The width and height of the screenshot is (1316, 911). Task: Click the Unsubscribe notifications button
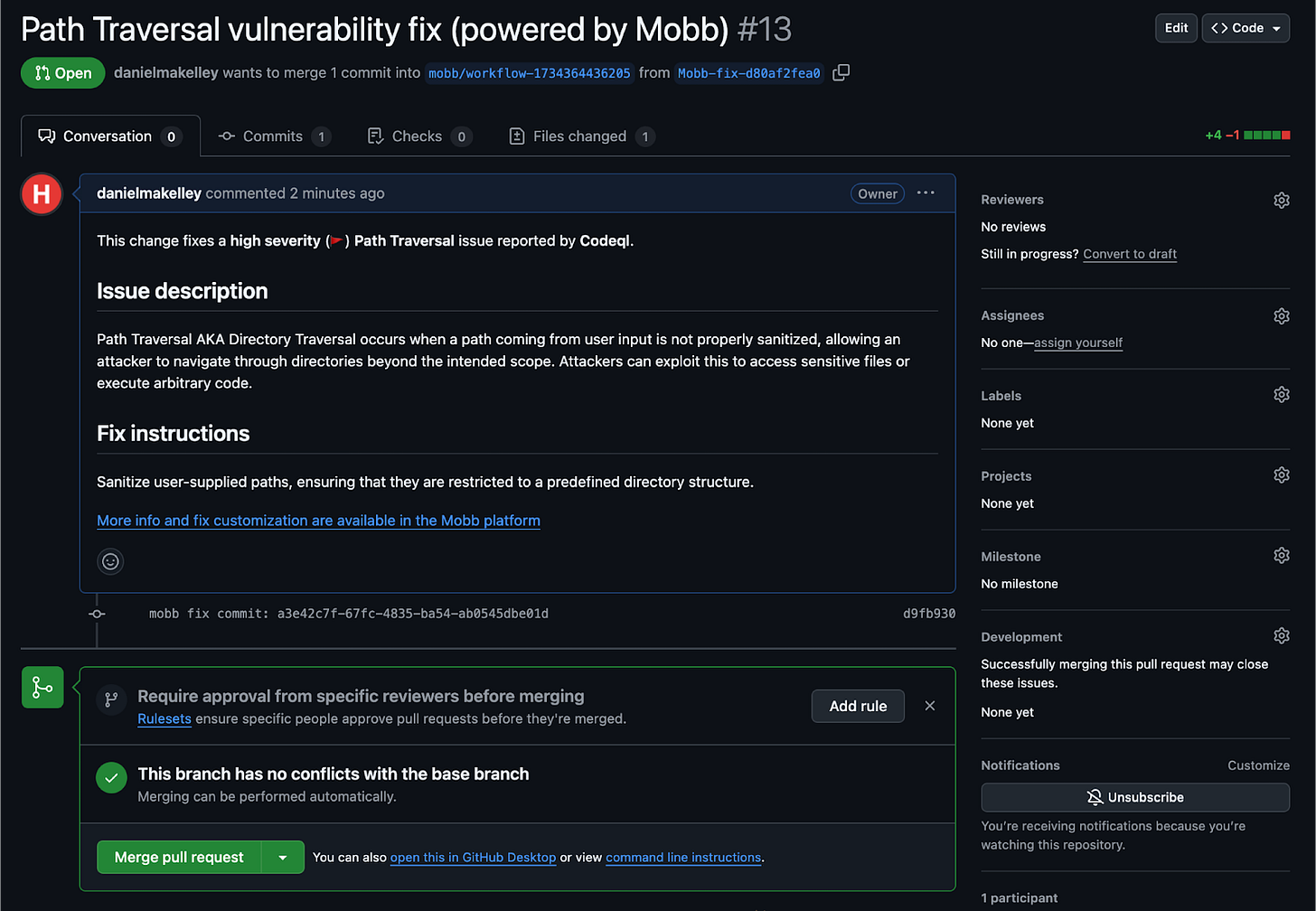point(1135,797)
